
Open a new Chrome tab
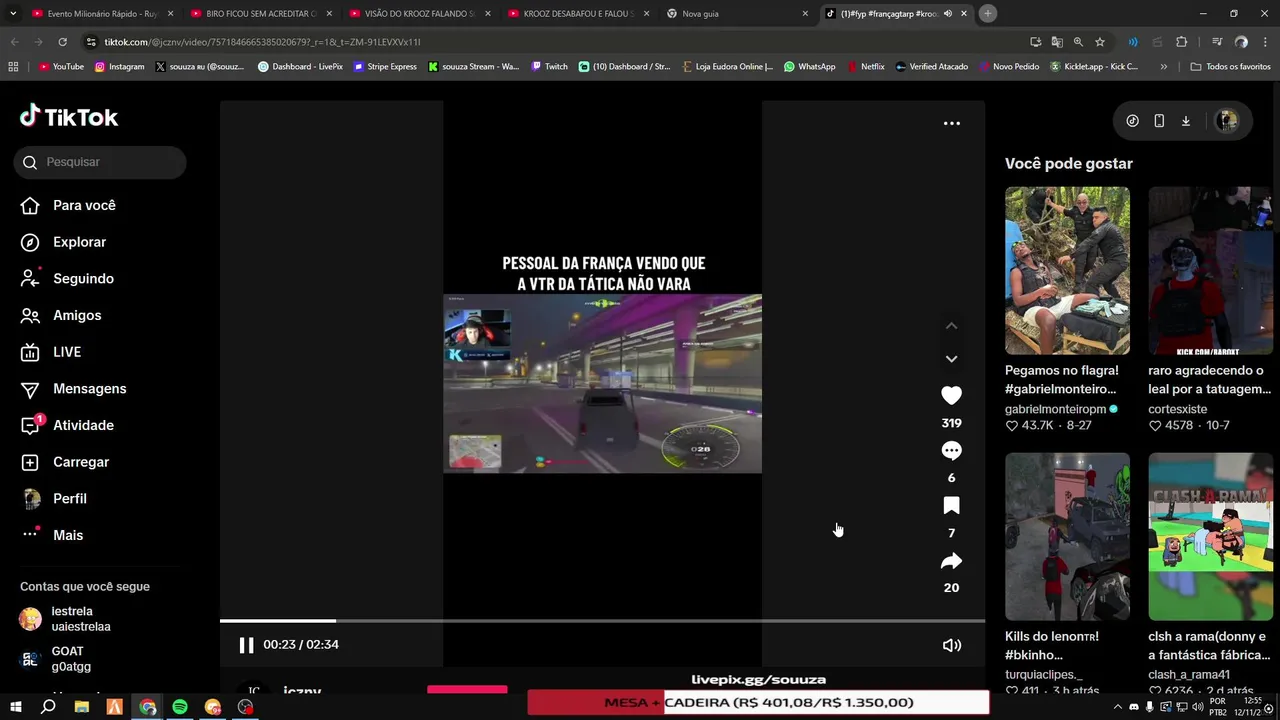click(988, 14)
